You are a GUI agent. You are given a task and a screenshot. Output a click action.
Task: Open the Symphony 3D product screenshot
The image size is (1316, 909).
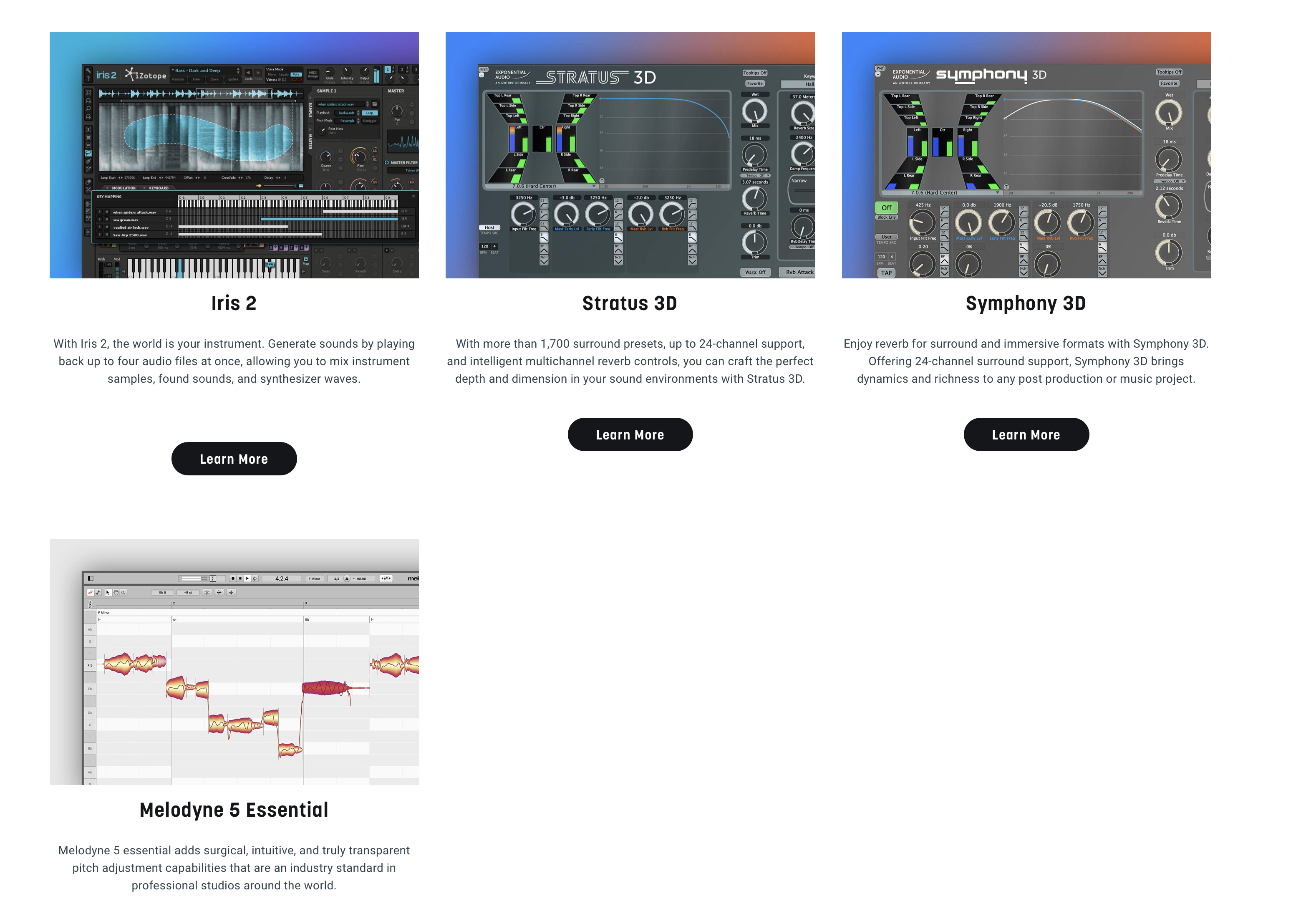(x=1026, y=155)
